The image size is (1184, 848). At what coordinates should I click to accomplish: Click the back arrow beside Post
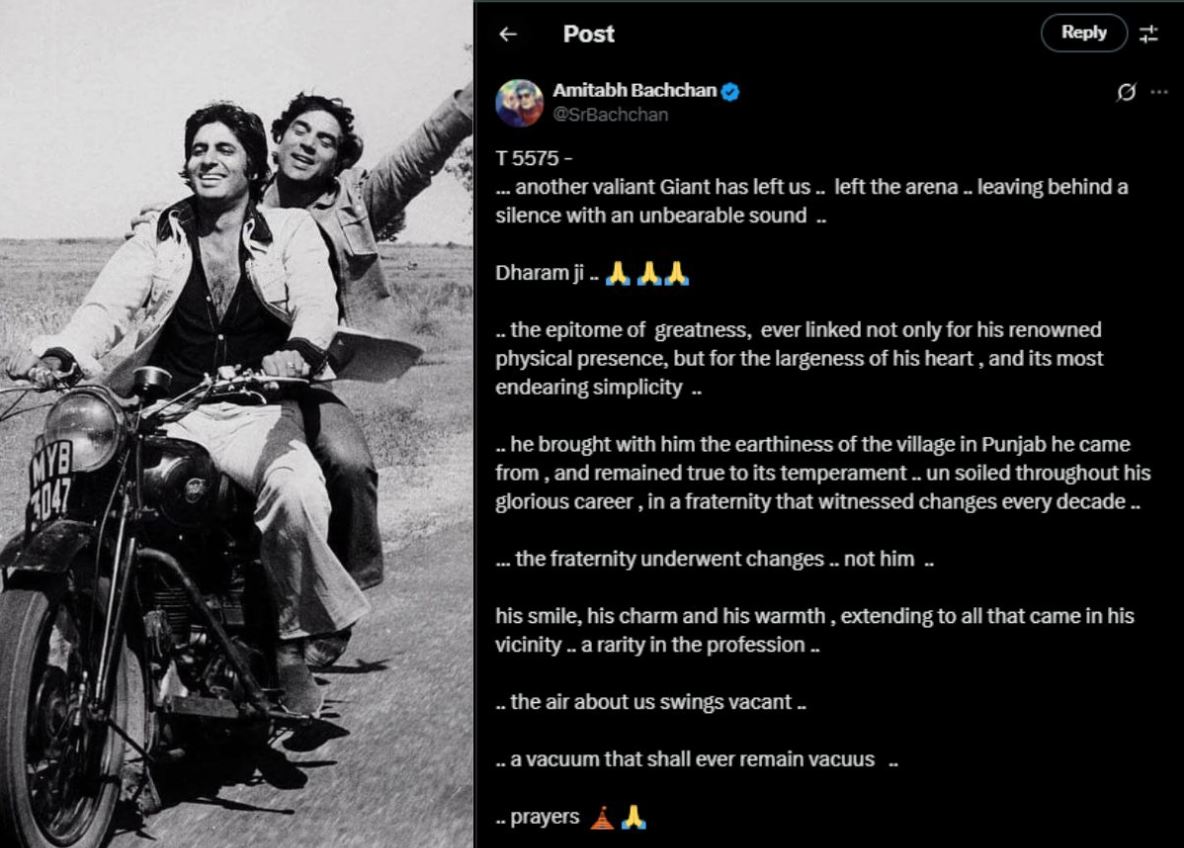point(508,34)
